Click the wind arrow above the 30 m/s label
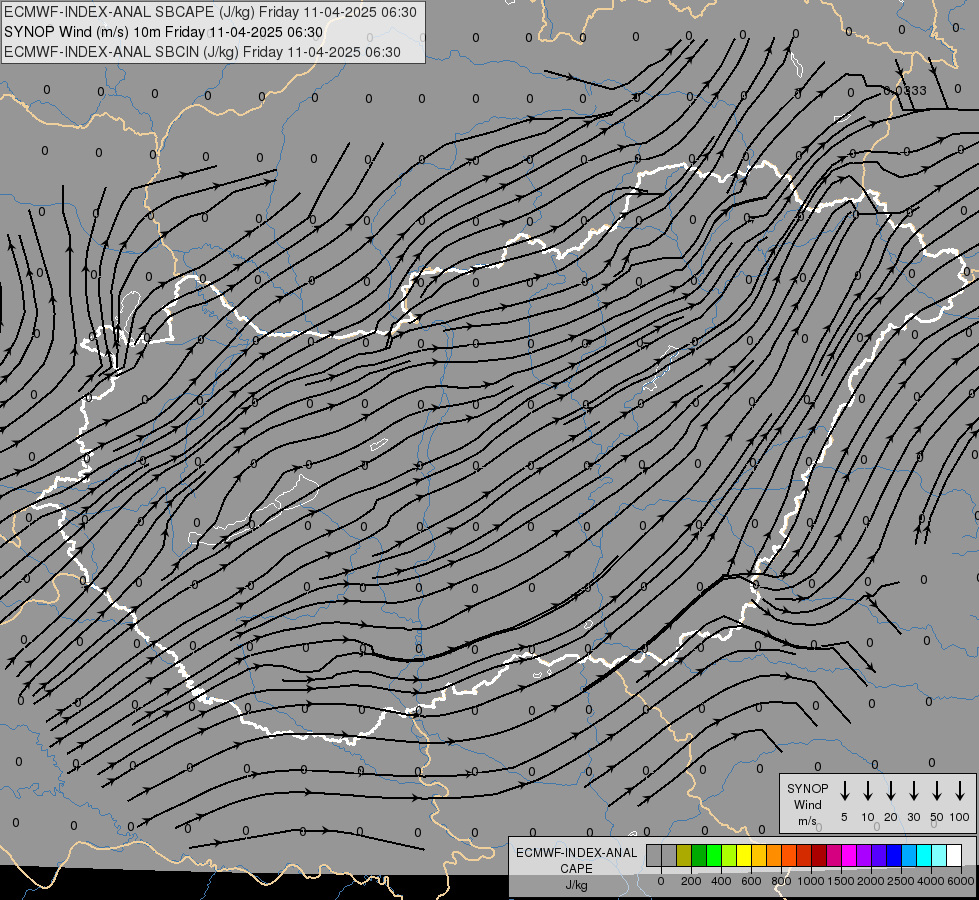Viewport: 979px width, 900px height. pyautogui.click(x=913, y=790)
